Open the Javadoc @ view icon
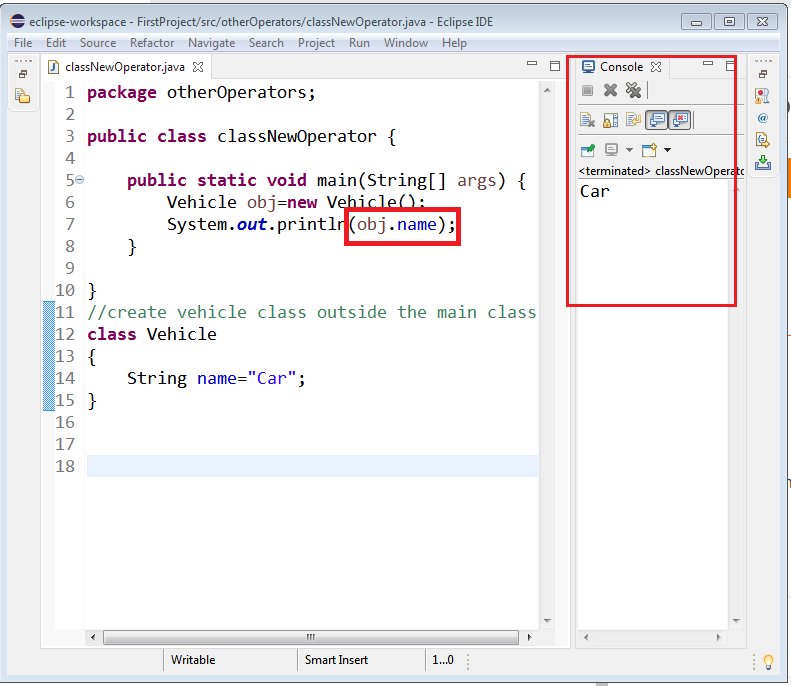The height and width of the screenshot is (686, 791). [x=763, y=118]
